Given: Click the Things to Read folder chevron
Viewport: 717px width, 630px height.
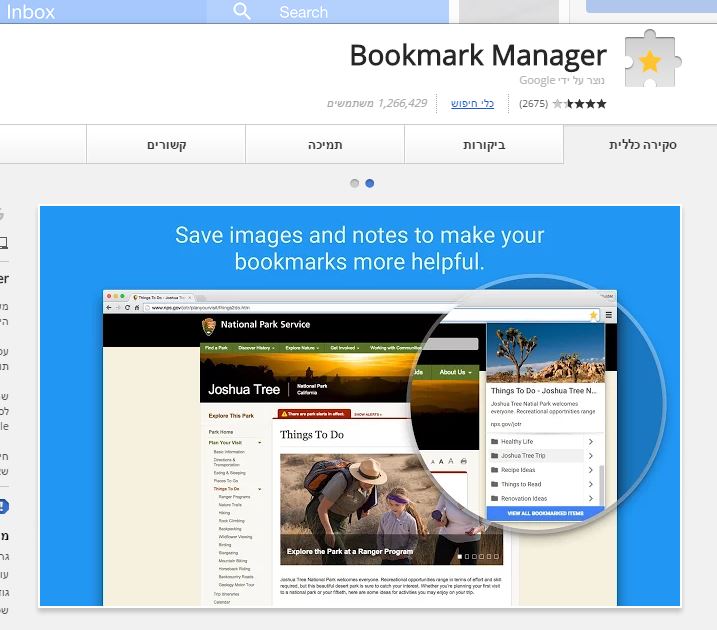Looking at the screenshot, I should pyautogui.click(x=590, y=484).
